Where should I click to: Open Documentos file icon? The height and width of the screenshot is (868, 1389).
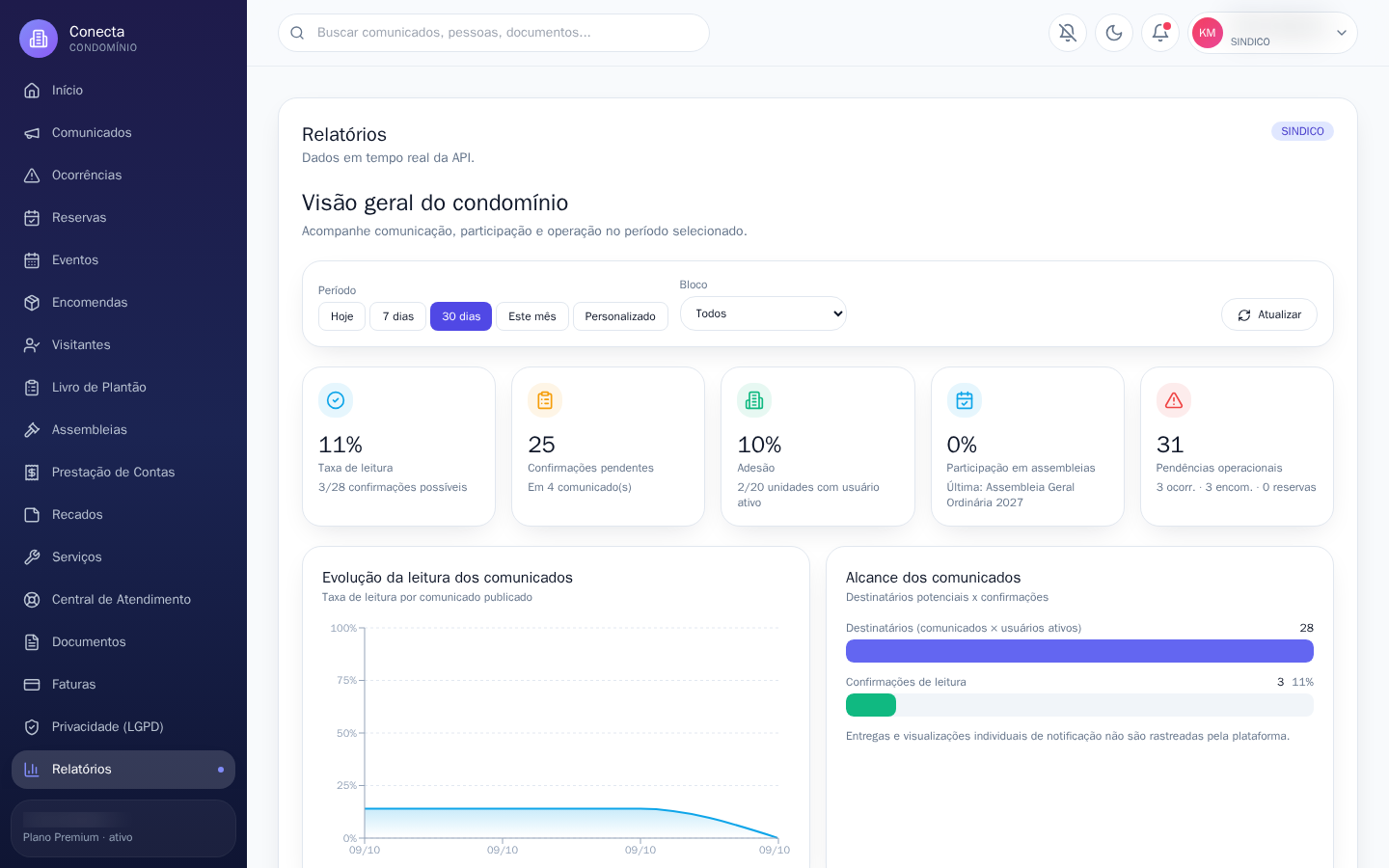(x=32, y=642)
